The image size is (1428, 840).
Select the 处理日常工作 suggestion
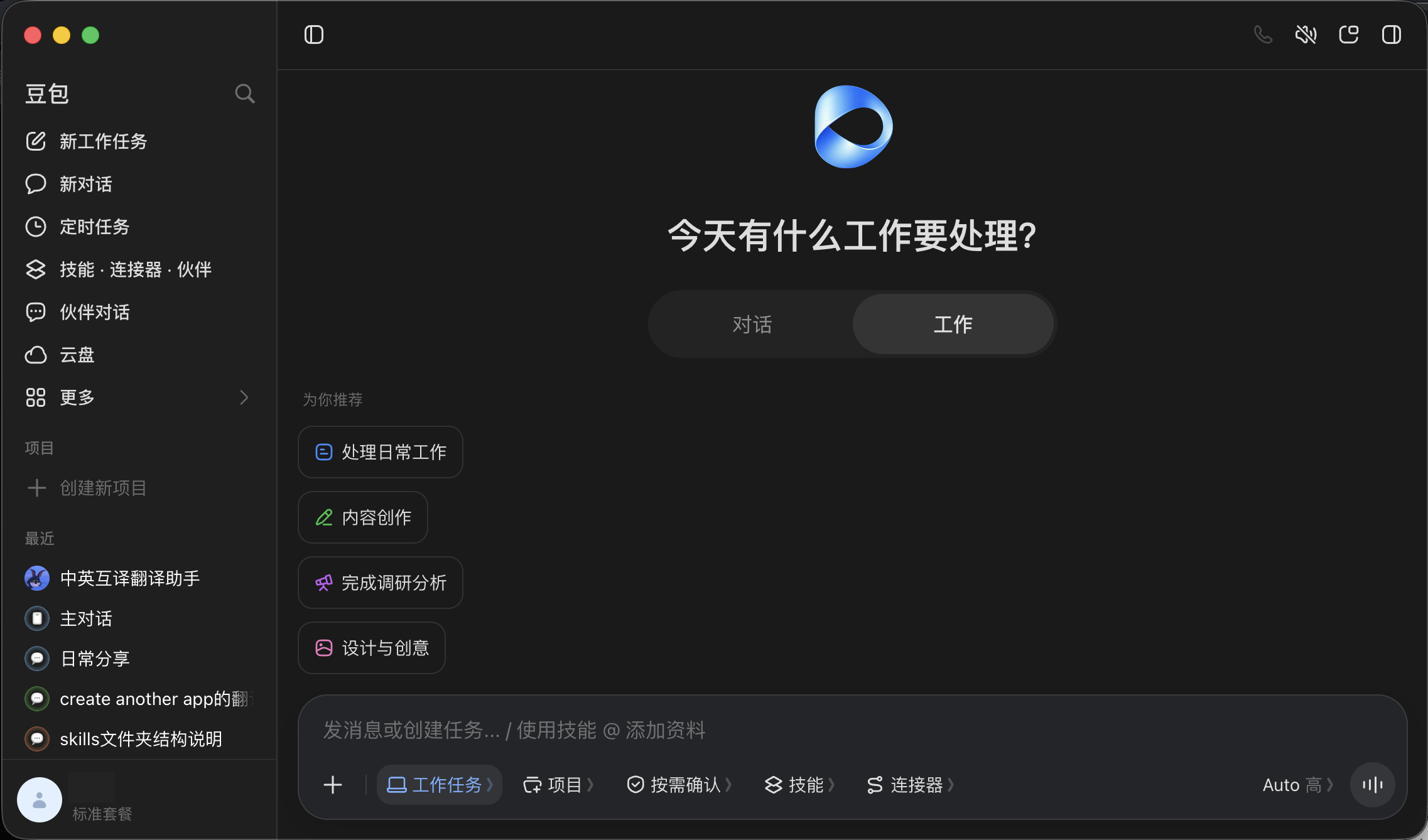pyautogui.click(x=381, y=452)
